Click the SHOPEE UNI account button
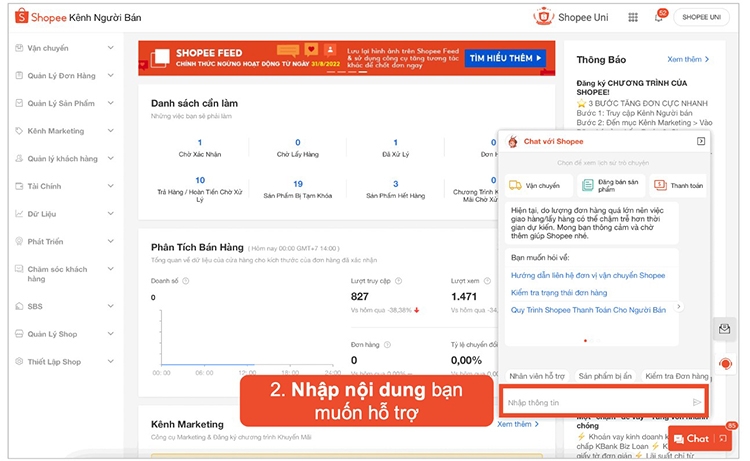Image resolution: width=750 pixels, height=461 pixels. point(701,17)
